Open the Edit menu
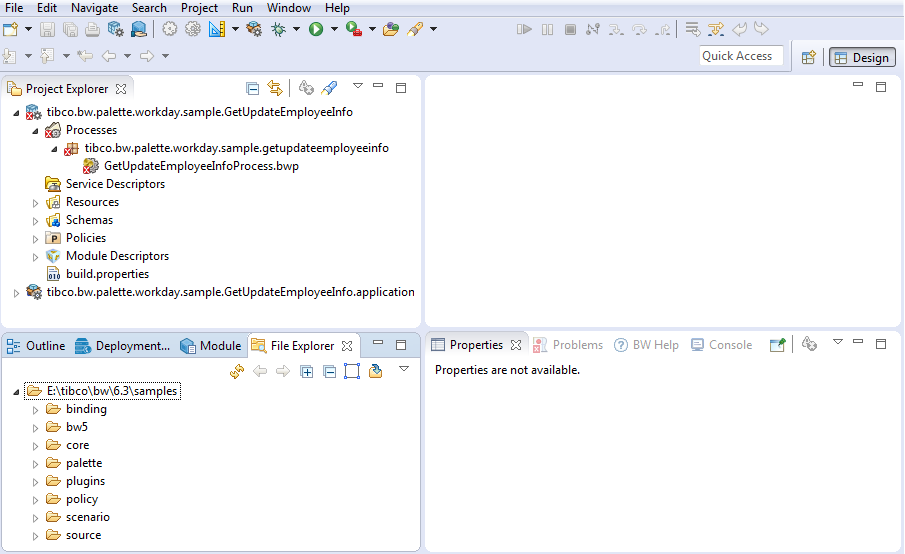 click(47, 8)
